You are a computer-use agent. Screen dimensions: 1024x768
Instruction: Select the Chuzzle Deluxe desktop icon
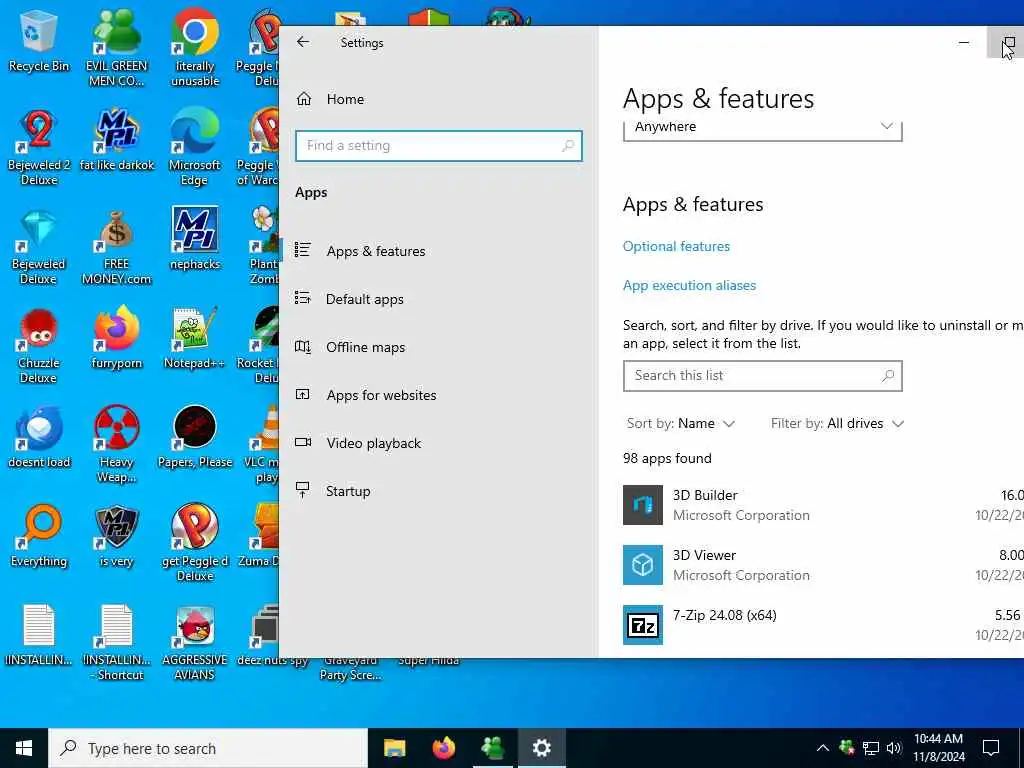tap(39, 347)
